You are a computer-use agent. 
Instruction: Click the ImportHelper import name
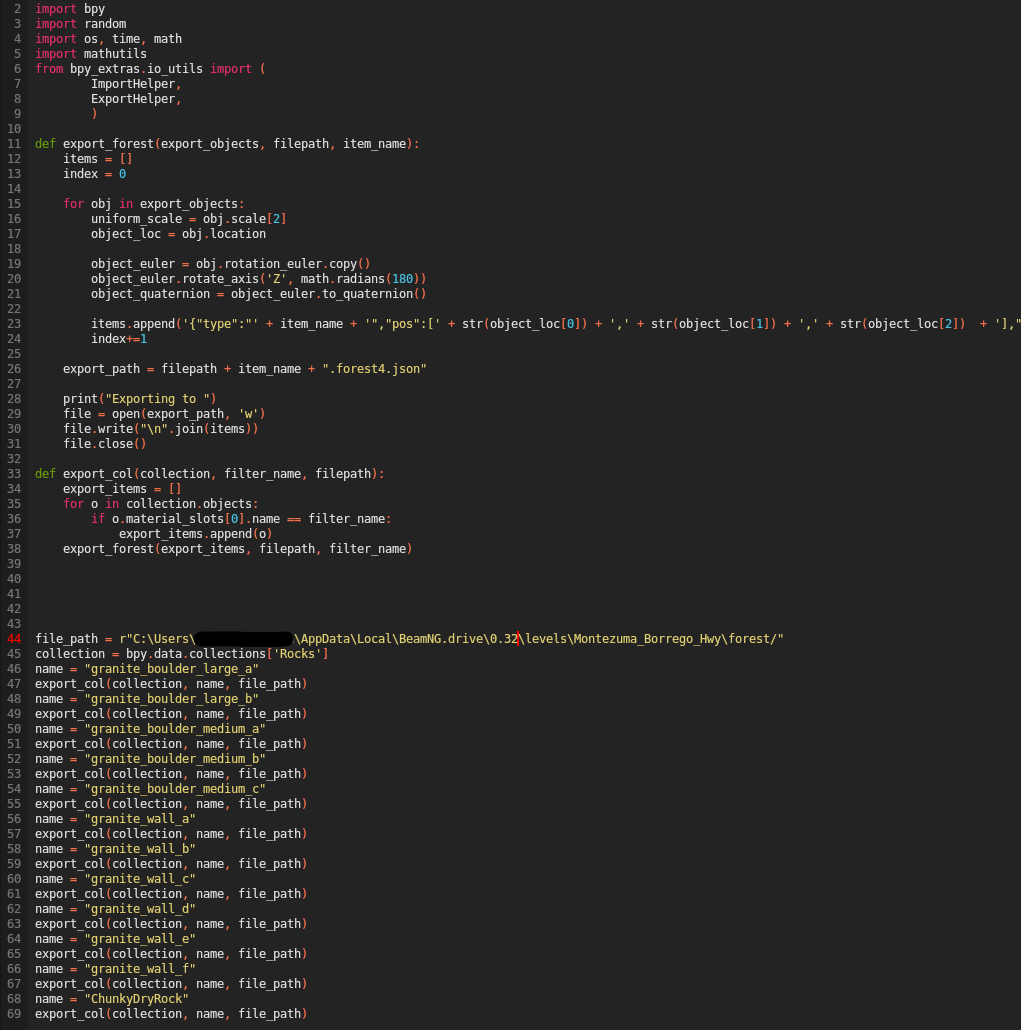[x=136, y=83]
